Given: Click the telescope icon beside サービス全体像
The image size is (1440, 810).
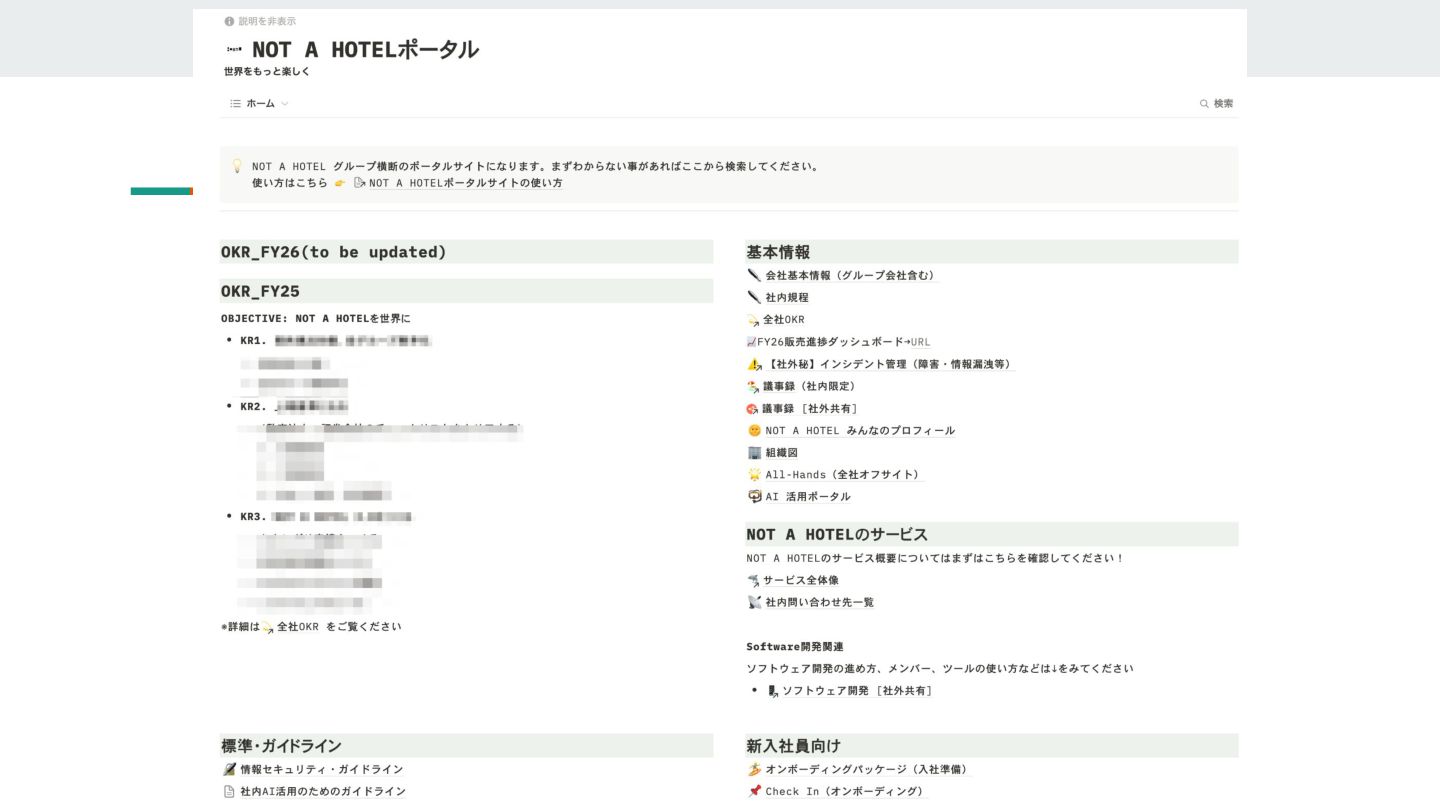Looking at the screenshot, I should [753, 580].
